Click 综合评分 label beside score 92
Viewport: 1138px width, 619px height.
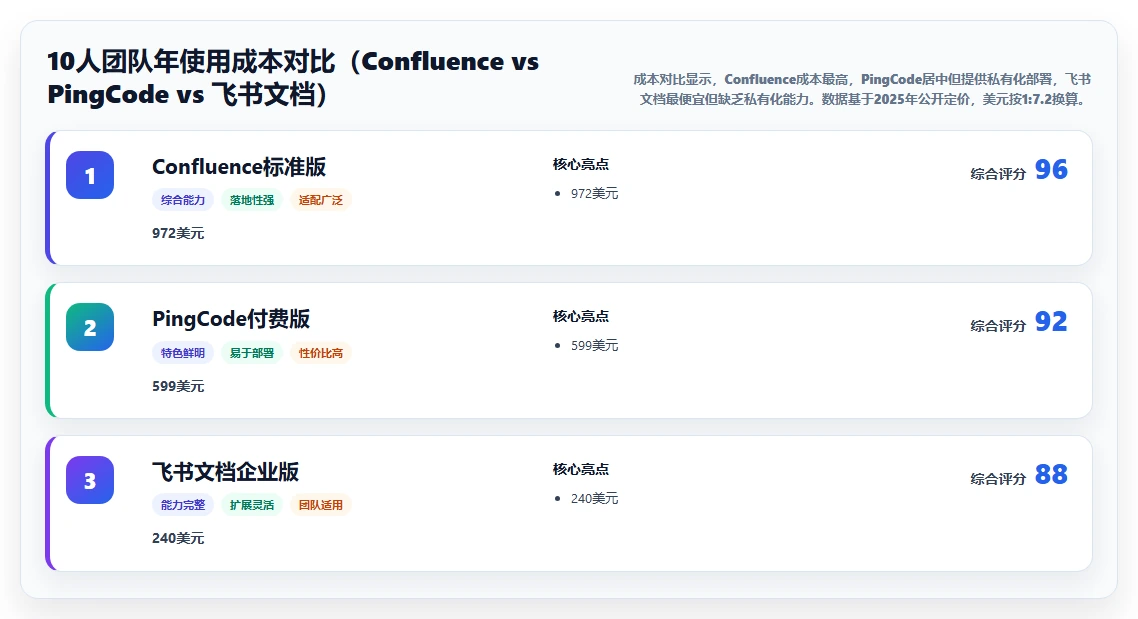click(998, 327)
